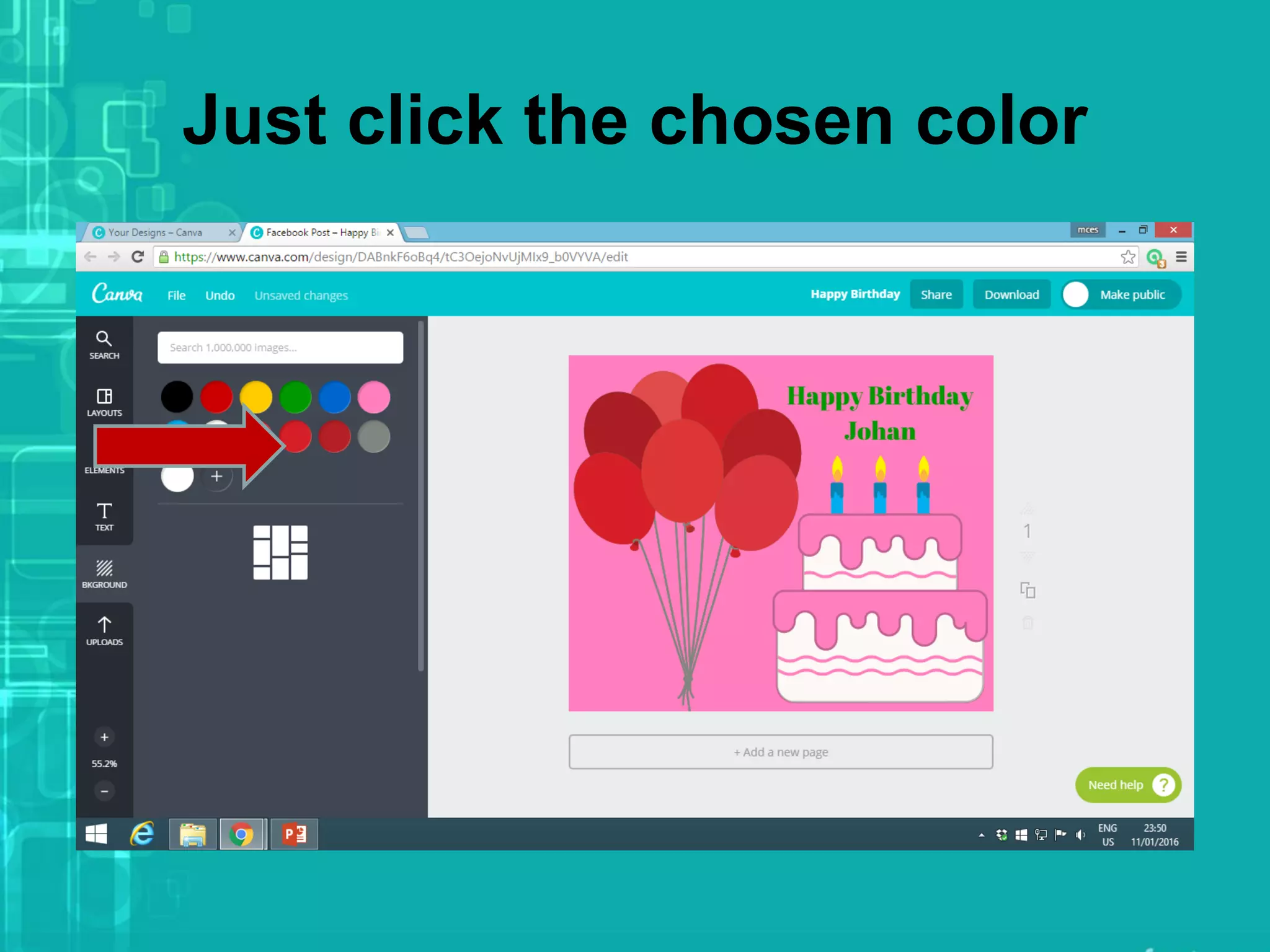
Task: Close the Your Designs tab
Action: pyautogui.click(x=232, y=232)
